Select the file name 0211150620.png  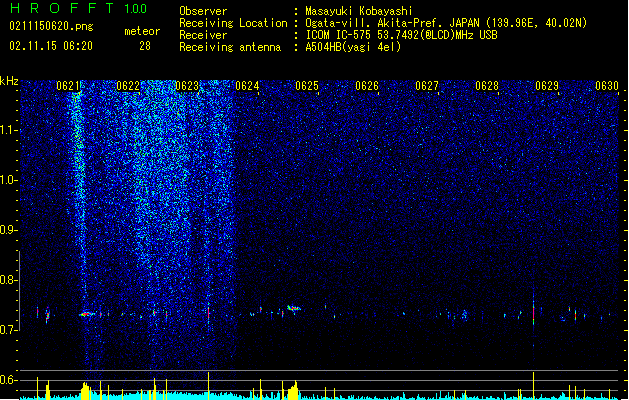(51, 27)
